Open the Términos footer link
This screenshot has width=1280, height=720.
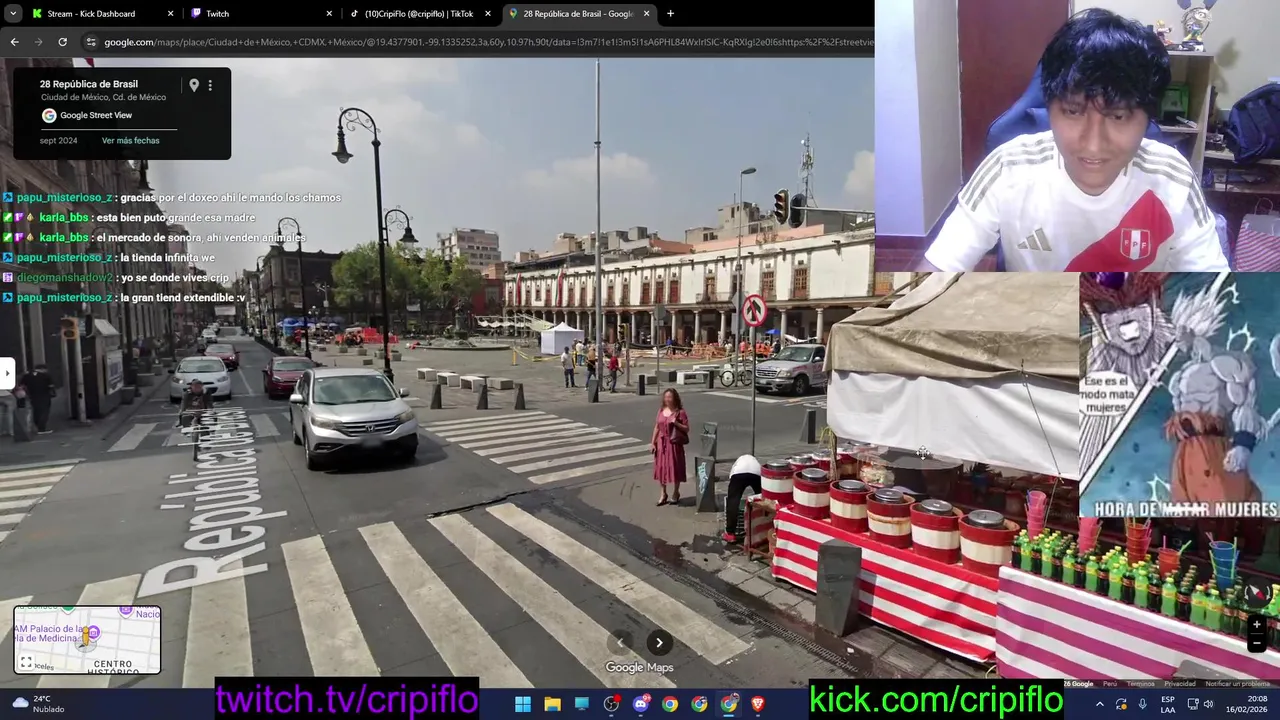(1140, 684)
